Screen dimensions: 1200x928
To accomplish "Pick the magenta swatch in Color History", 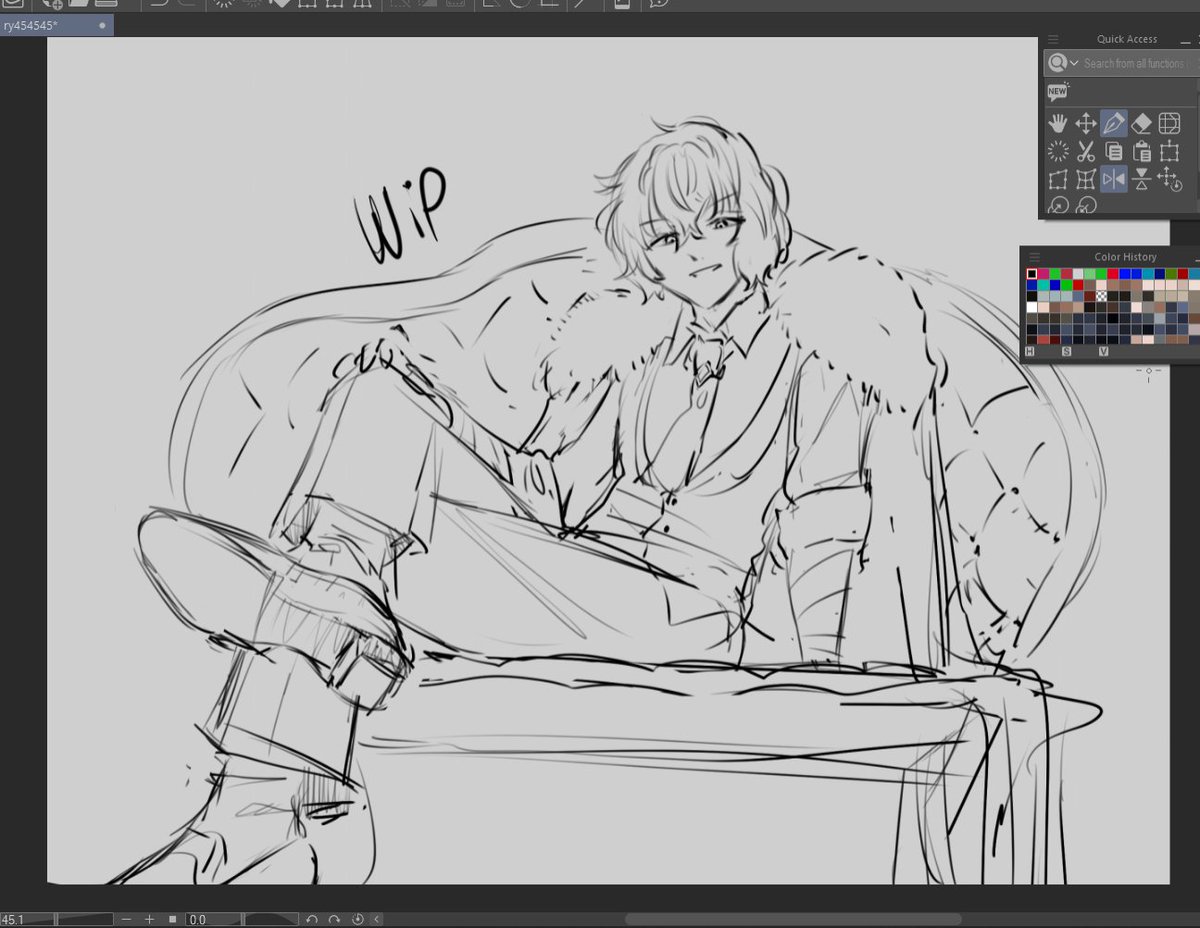I will click(x=1044, y=273).
